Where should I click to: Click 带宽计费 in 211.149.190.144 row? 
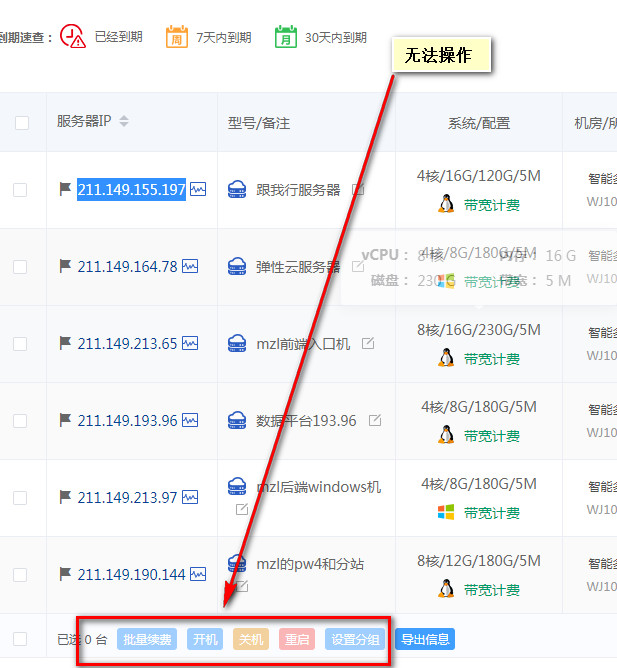pyautogui.click(x=492, y=590)
